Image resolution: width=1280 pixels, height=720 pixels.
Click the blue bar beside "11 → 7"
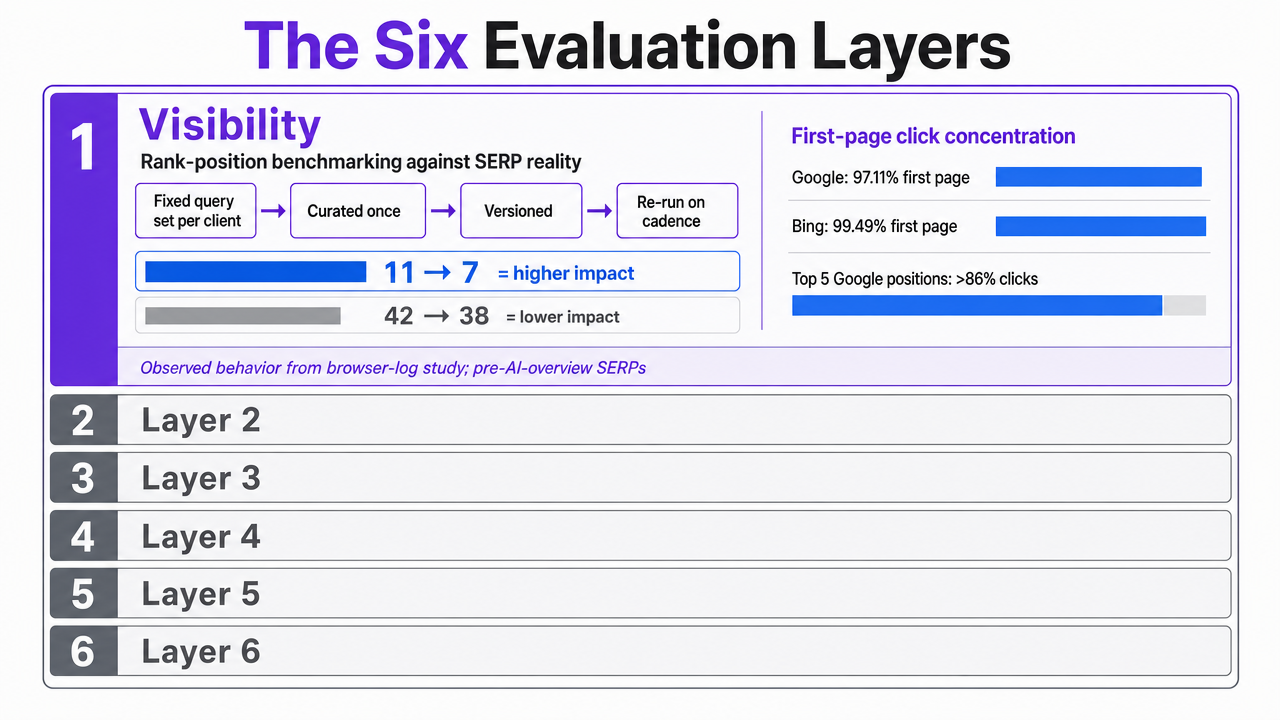(x=256, y=272)
